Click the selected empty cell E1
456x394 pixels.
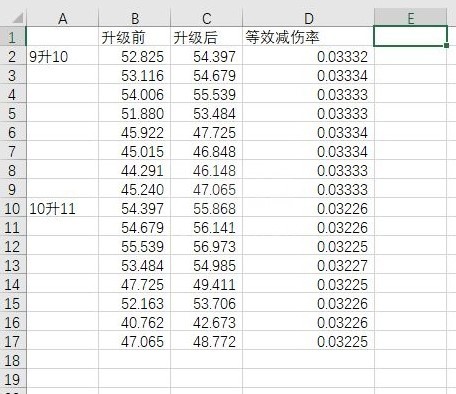click(x=411, y=37)
